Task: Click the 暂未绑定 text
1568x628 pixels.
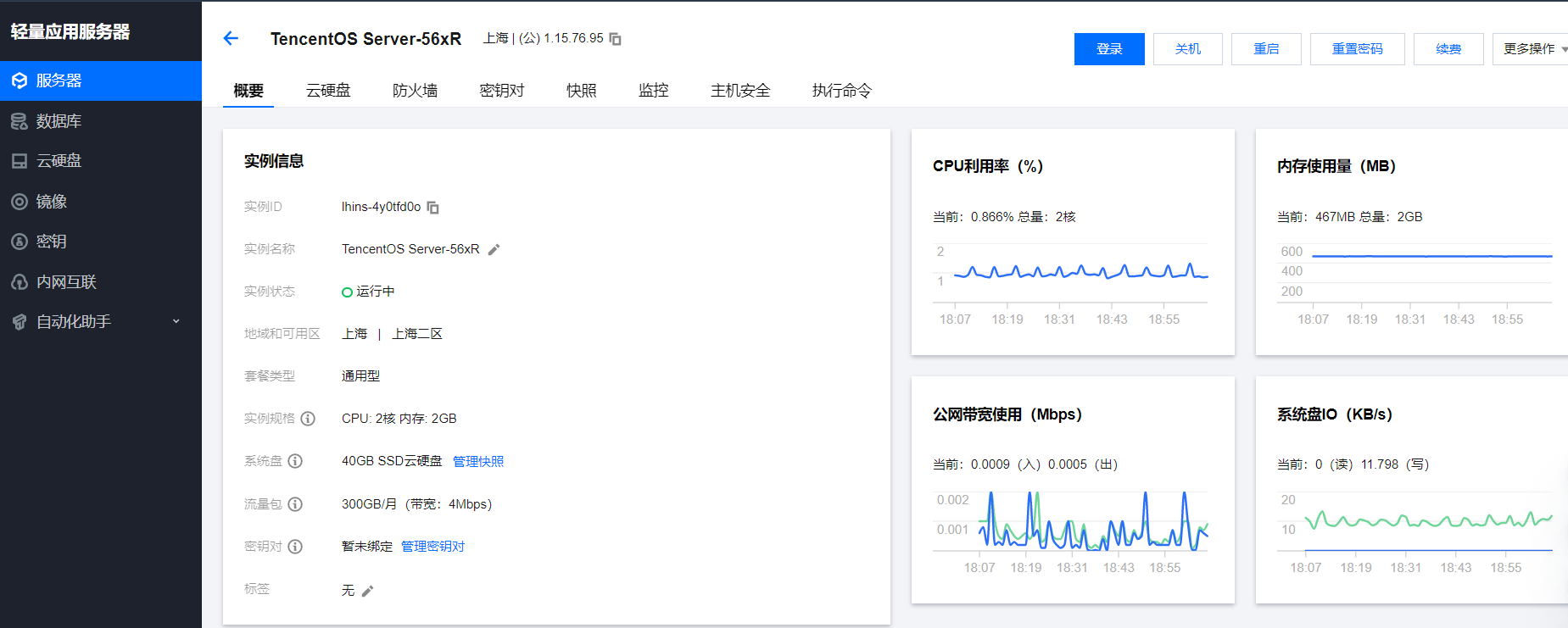Action: [367, 547]
